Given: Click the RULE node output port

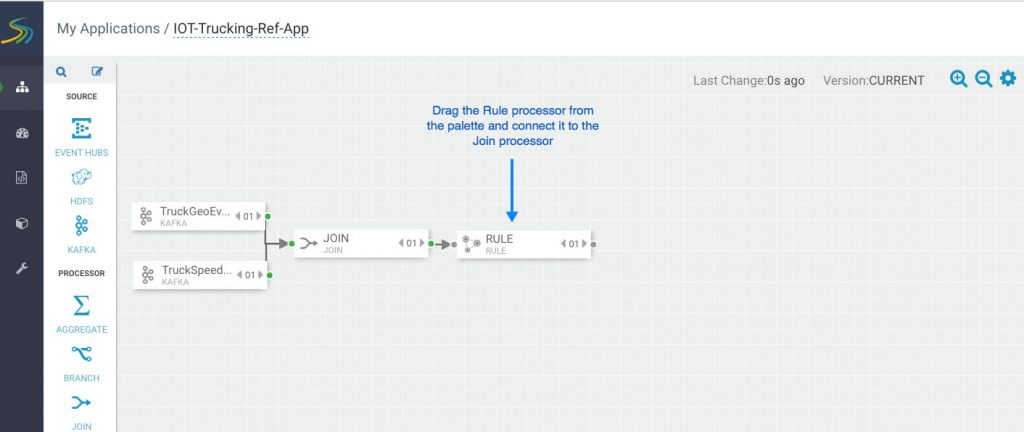Looking at the screenshot, I should click(593, 243).
